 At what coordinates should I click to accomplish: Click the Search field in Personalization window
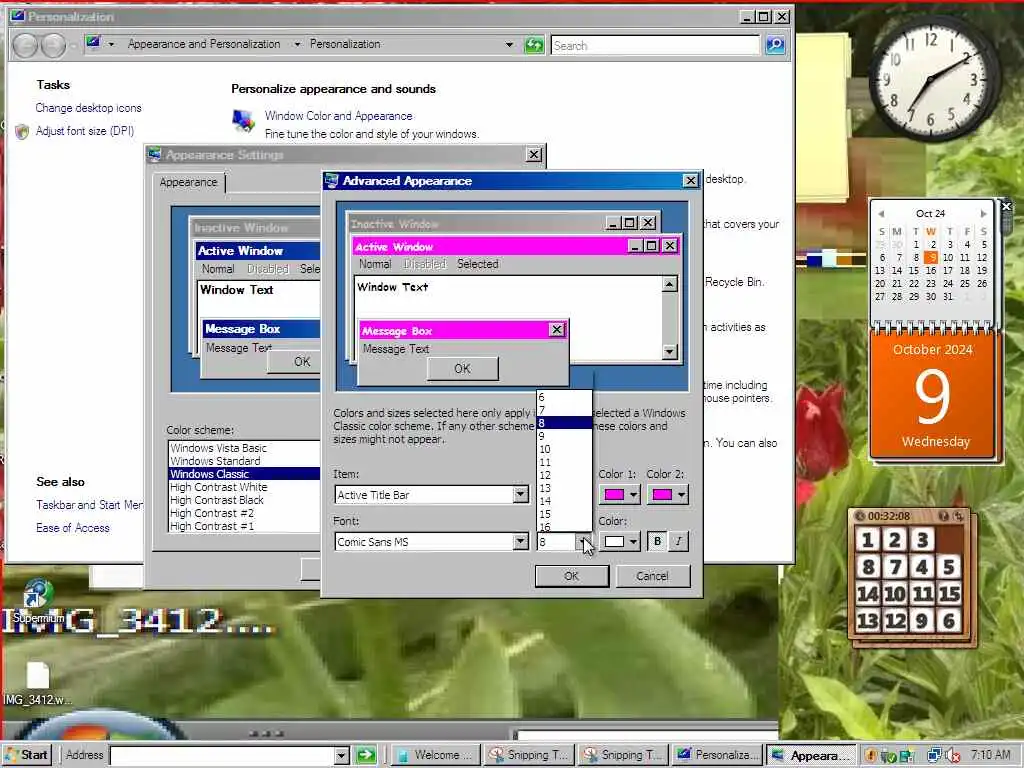pos(655,45)
